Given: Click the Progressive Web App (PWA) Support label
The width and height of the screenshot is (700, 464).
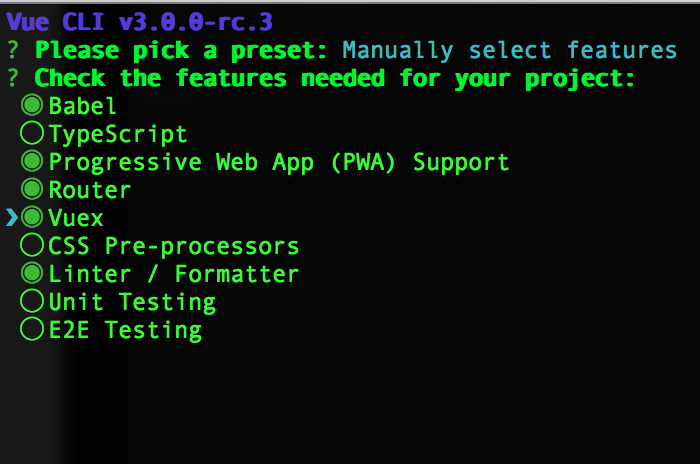Looking at the screenshot, I should tap(279, 161).
